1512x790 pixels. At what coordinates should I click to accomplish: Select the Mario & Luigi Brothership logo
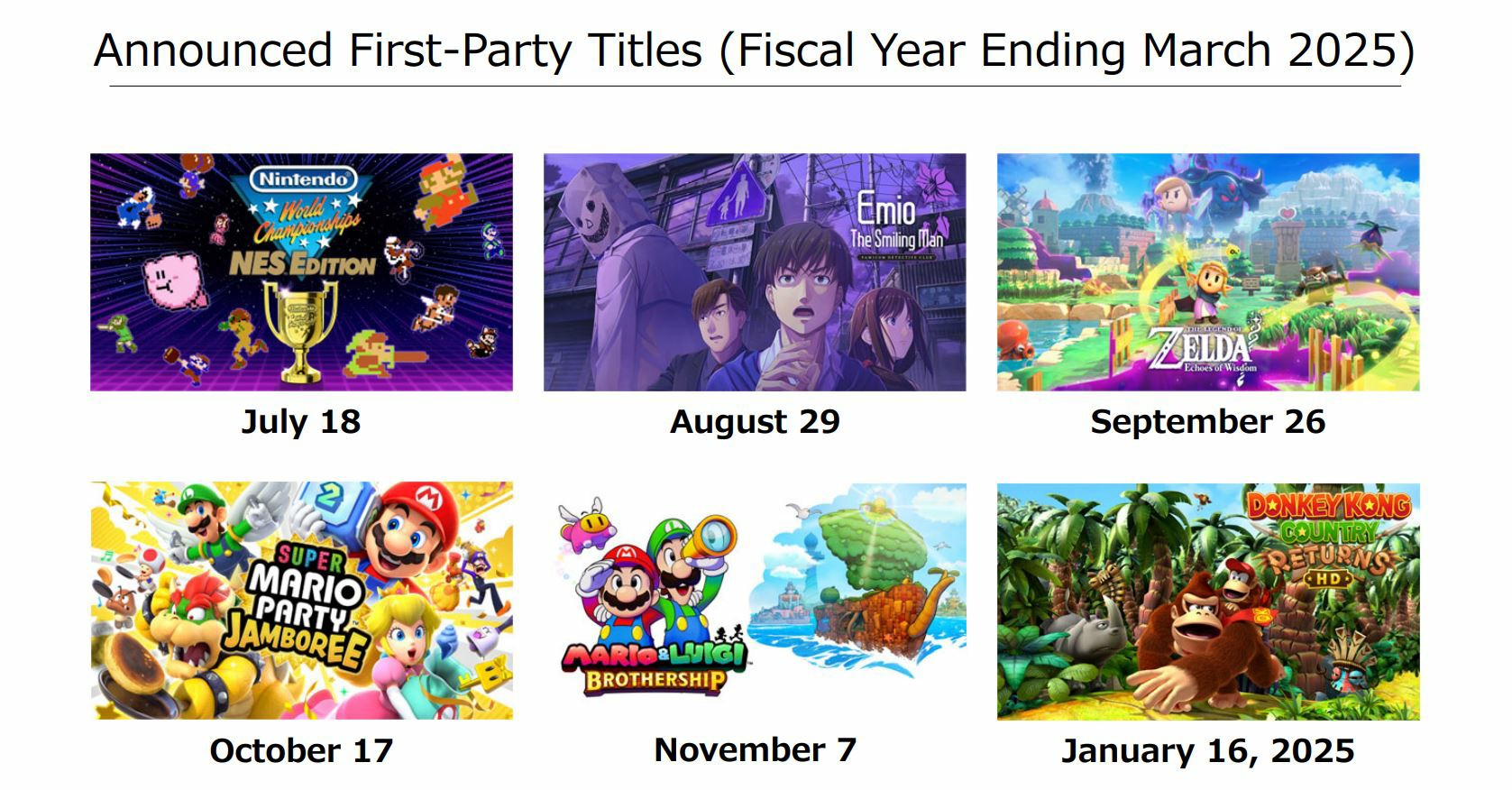(654, 666)
